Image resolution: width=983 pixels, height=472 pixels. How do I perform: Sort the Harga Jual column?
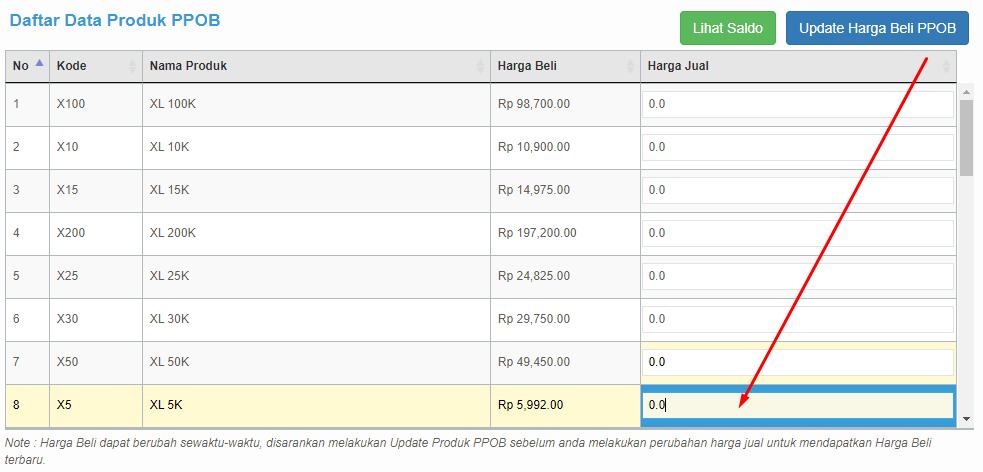coord(946,66)
